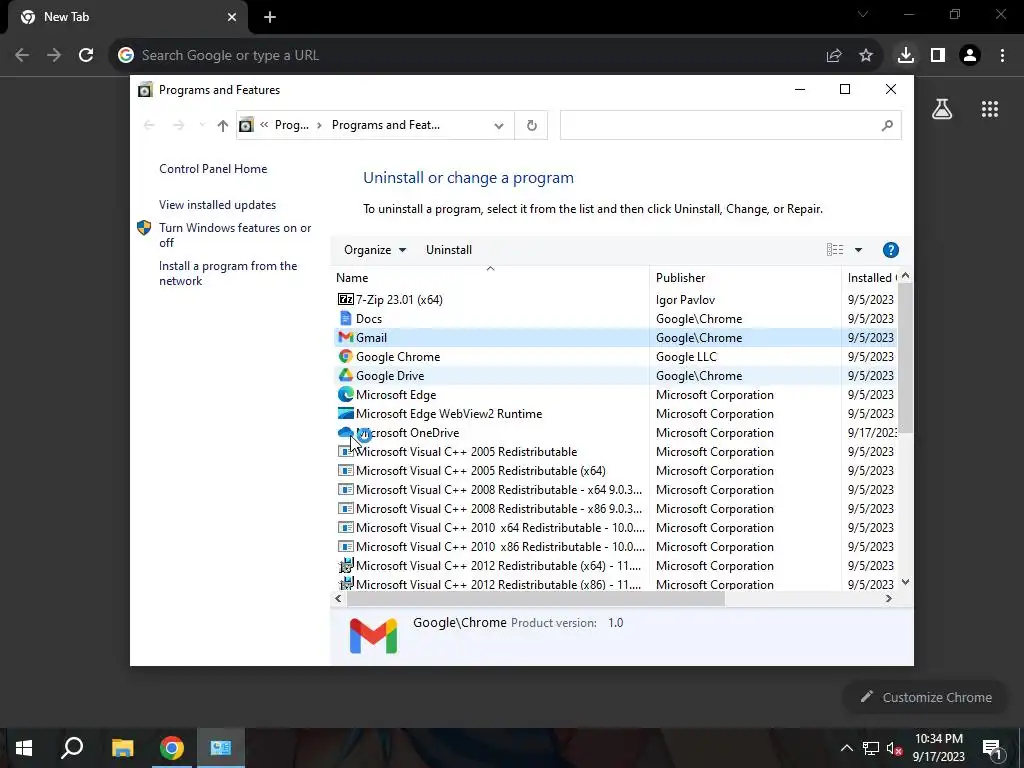Sort by Name column header
1024x768 pixels.
[x=490, y=278]
